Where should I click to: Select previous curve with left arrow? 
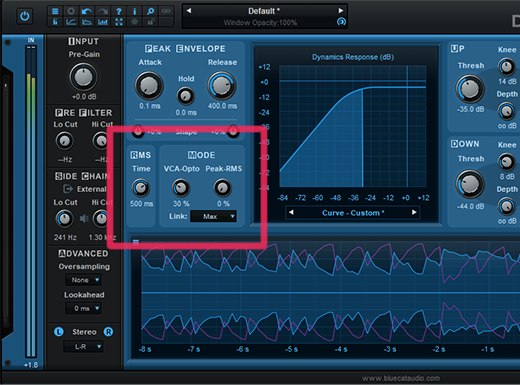pos(291,212)
